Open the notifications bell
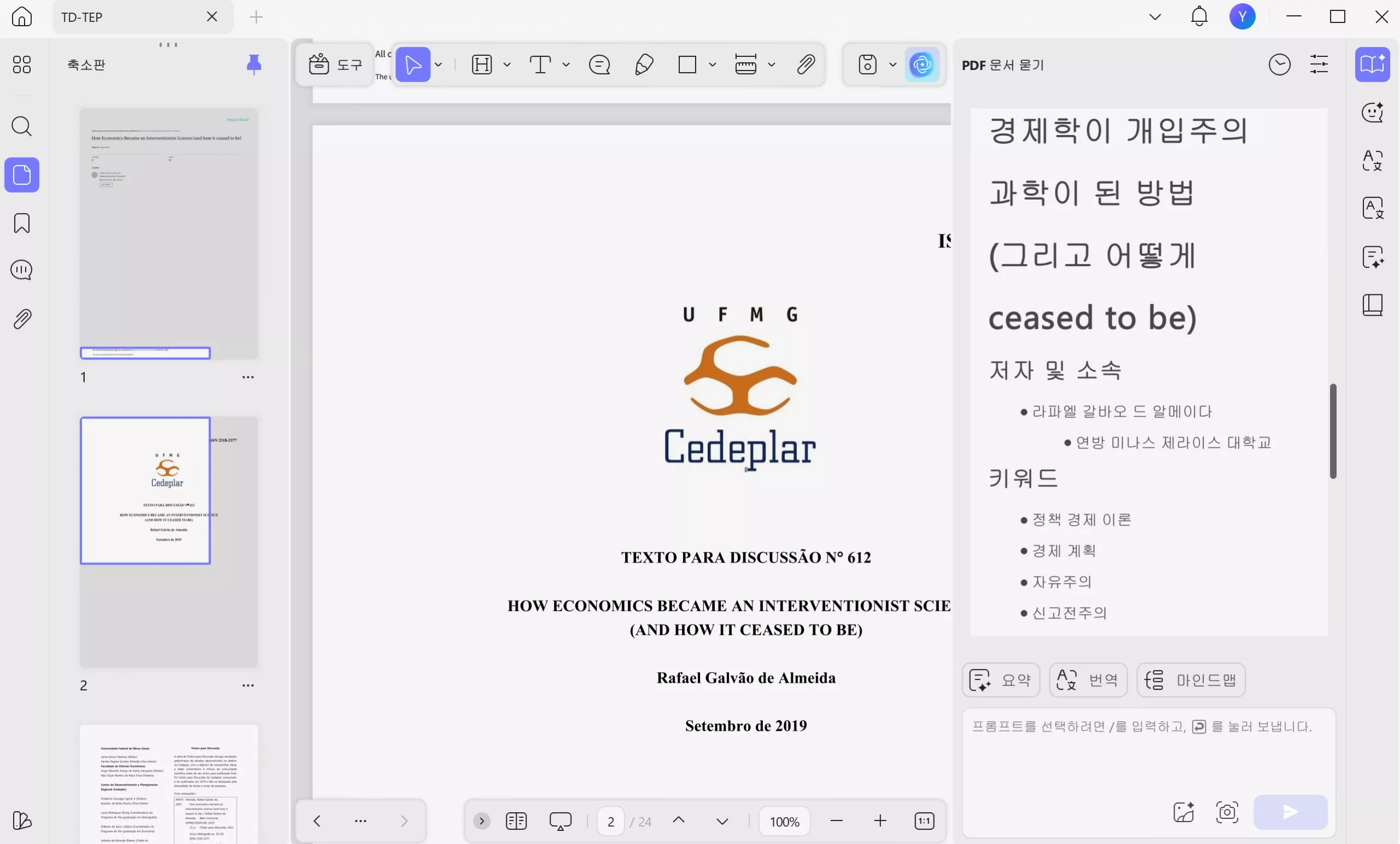The height and width of the screenshot is (844, 1400). (1199, 16)
